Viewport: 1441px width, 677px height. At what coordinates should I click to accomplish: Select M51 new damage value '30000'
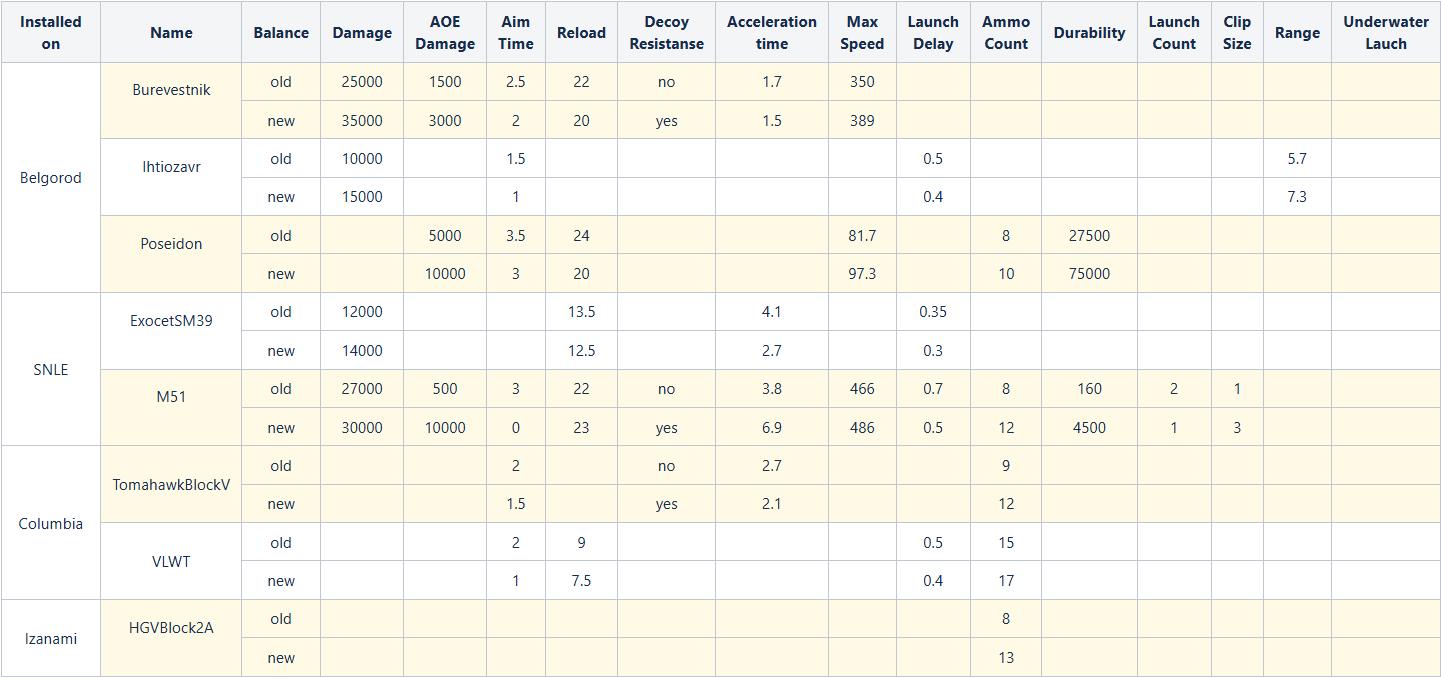coord(362,427)
